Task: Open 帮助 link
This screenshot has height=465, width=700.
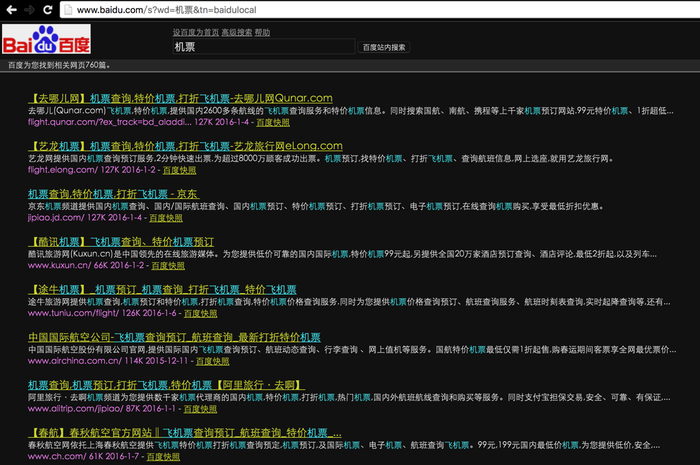Action: pyautogui.click(x=262, y=32)
